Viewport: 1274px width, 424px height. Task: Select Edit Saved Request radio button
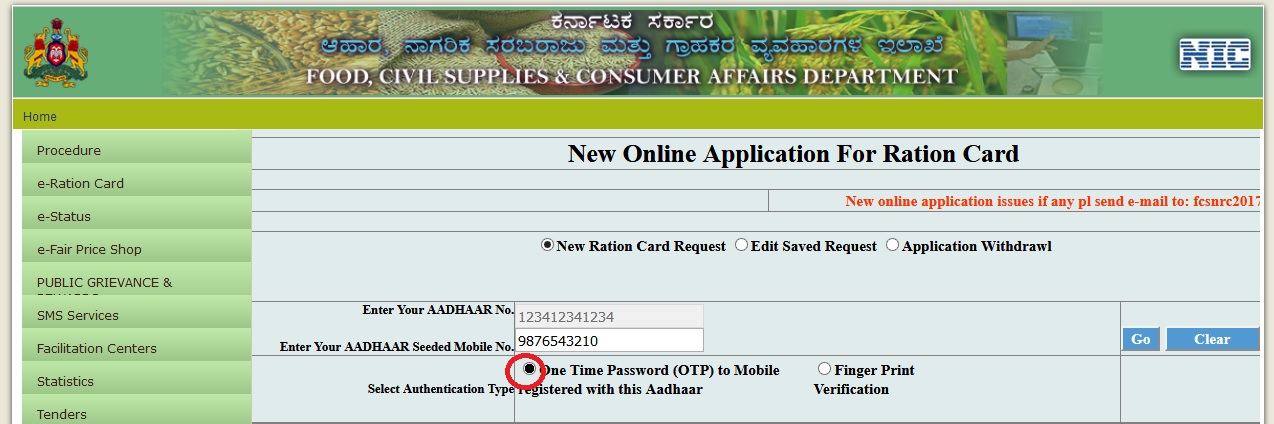pyautogui.click(x=741, y=245)
